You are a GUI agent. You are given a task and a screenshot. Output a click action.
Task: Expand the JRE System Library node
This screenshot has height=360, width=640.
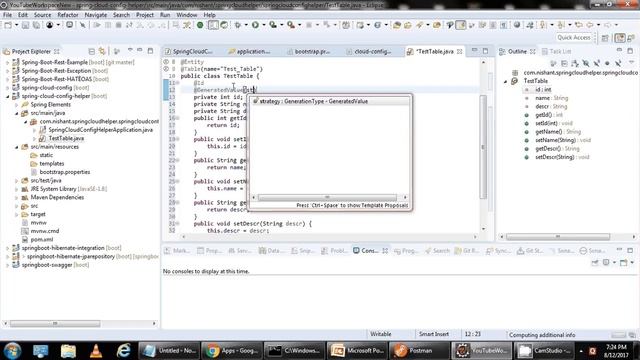tap(17, 189)
